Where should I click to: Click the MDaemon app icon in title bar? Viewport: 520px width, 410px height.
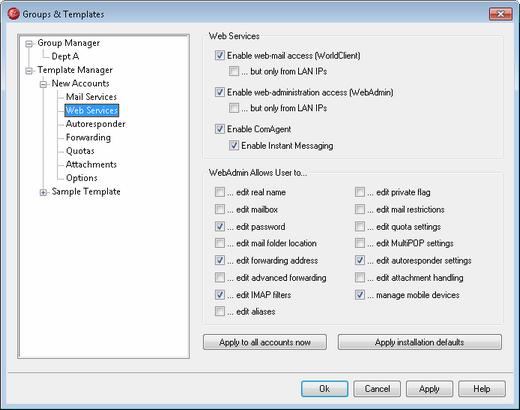(x=14, y=14)
